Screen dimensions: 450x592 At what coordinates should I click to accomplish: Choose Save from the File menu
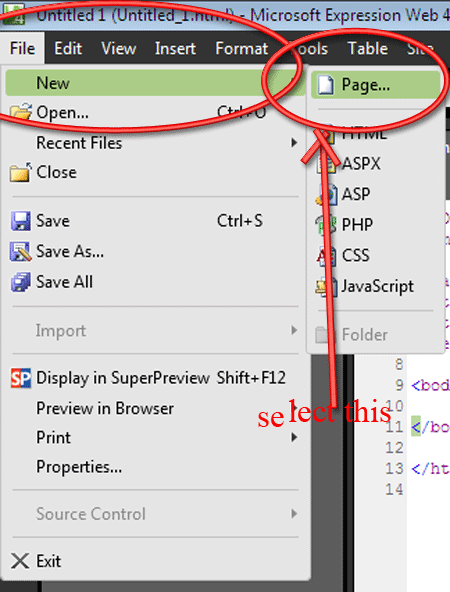pyautogui.click(x=155, y=221)
